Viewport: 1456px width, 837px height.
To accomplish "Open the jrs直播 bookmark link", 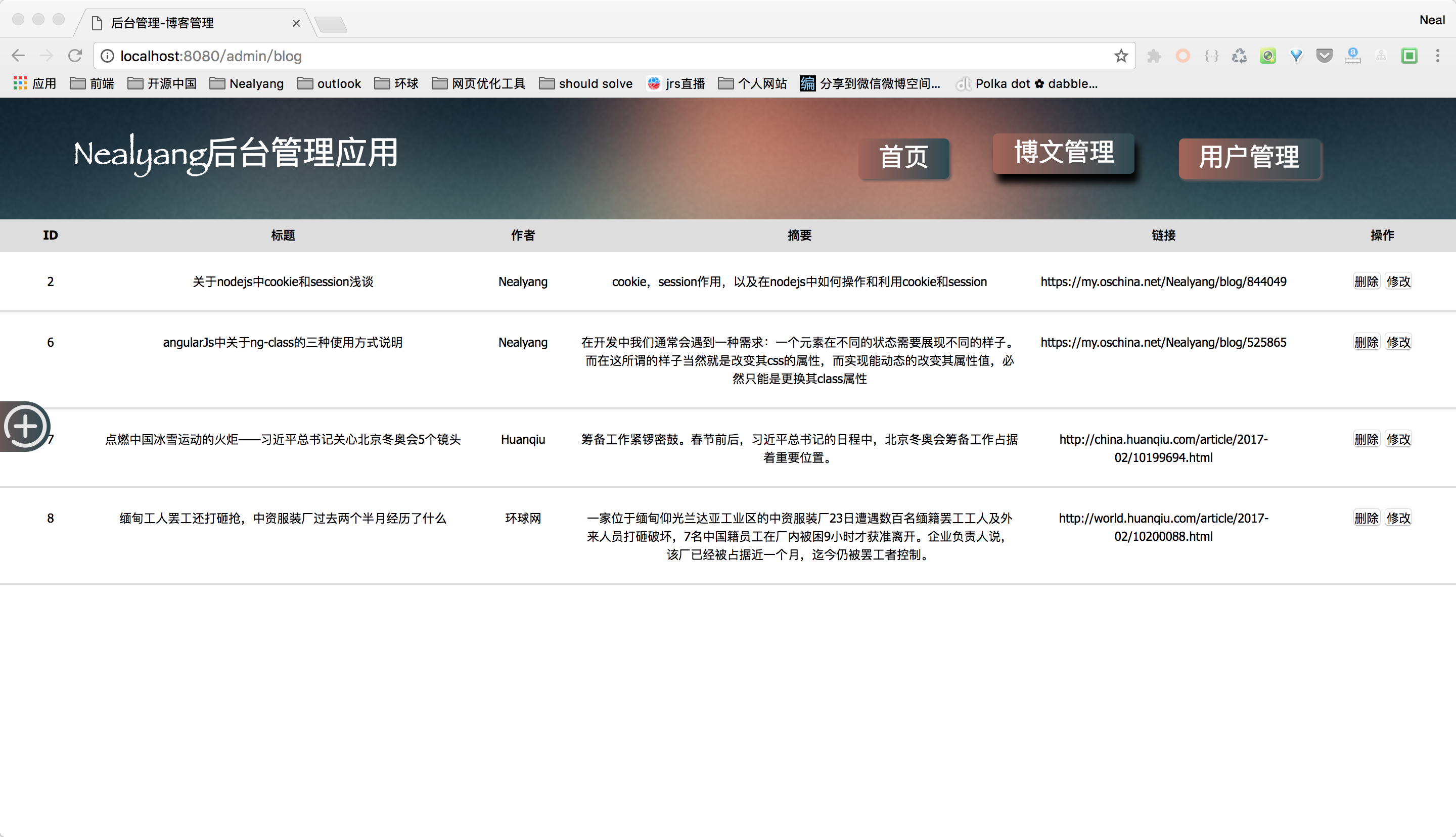I will pos(676,84).
